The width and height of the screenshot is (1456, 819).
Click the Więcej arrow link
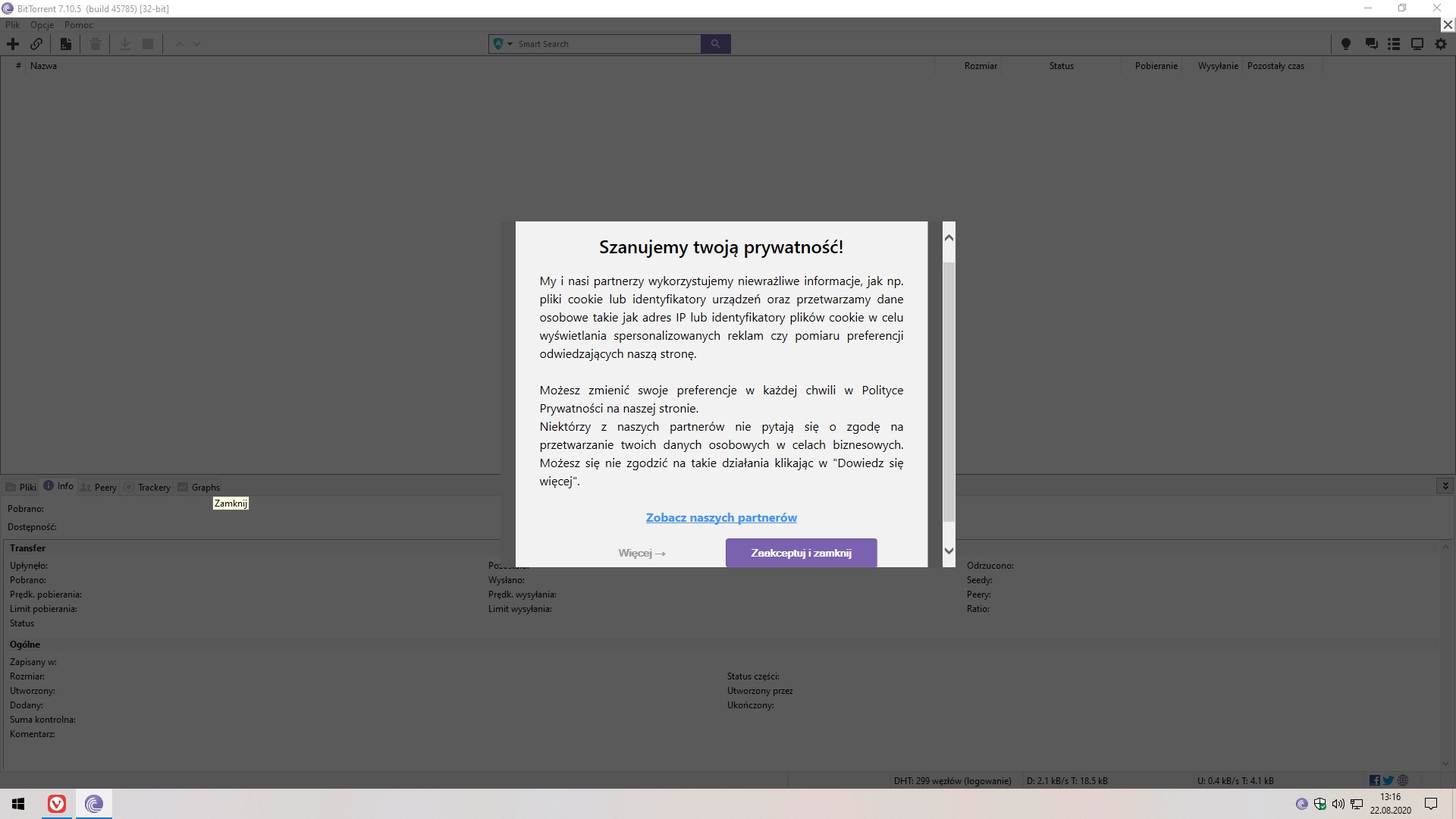(x=642, y=553)
